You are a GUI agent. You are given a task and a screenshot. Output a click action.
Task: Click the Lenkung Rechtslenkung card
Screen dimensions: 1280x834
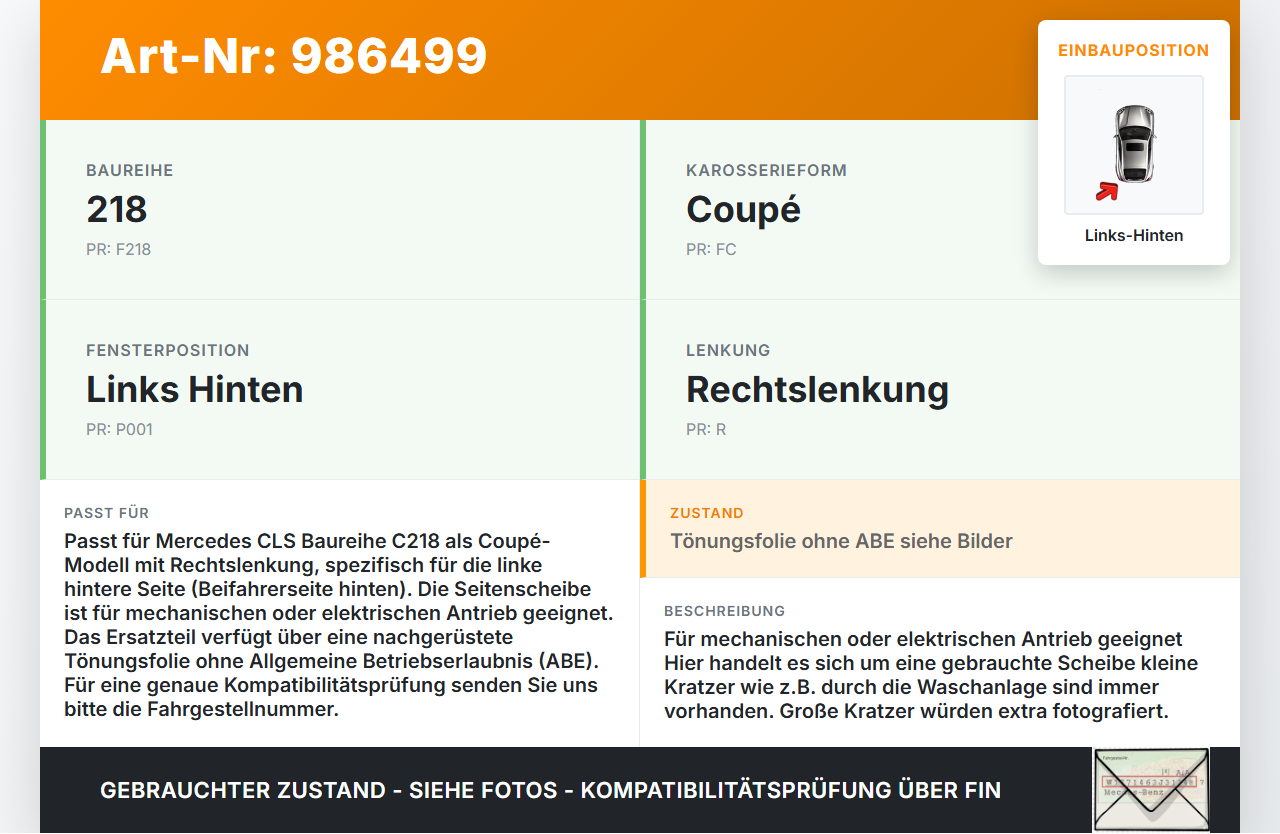pyautogui.click(x=940, y=390)
